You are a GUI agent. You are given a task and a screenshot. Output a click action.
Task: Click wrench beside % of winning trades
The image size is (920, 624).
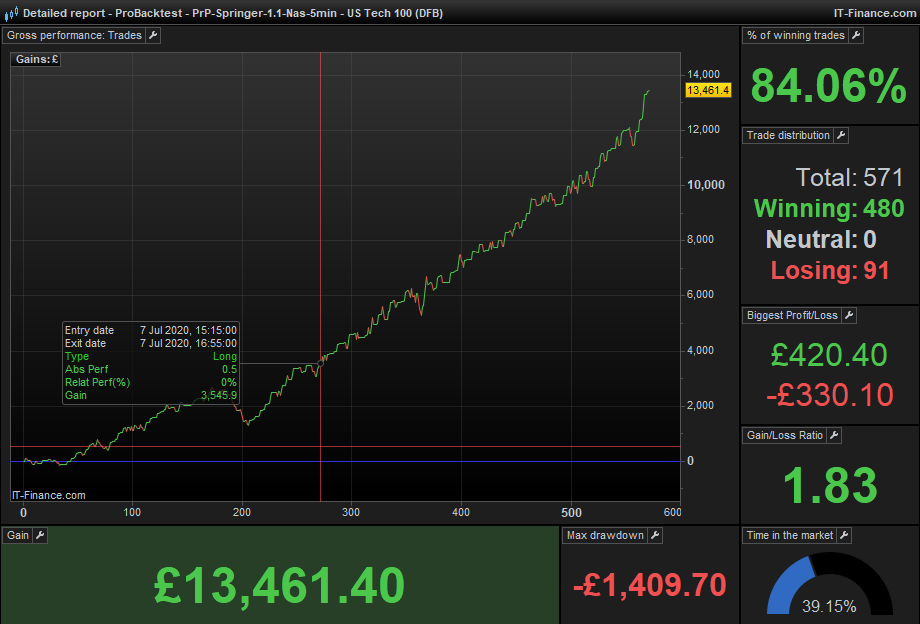pyautogui.click(x=856, y=35)
